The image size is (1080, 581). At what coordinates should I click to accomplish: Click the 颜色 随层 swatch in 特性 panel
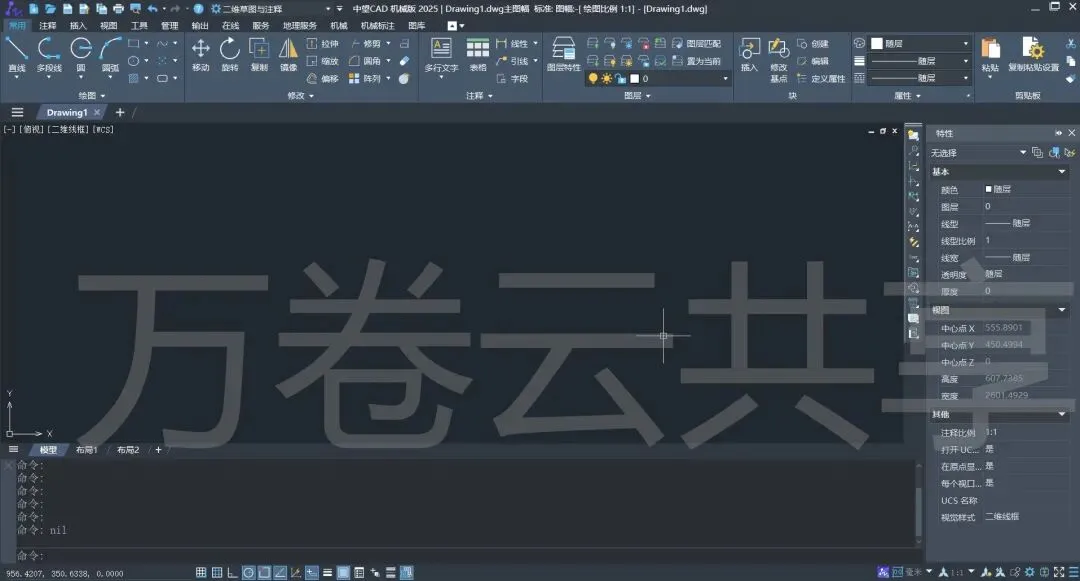[988, 189]
